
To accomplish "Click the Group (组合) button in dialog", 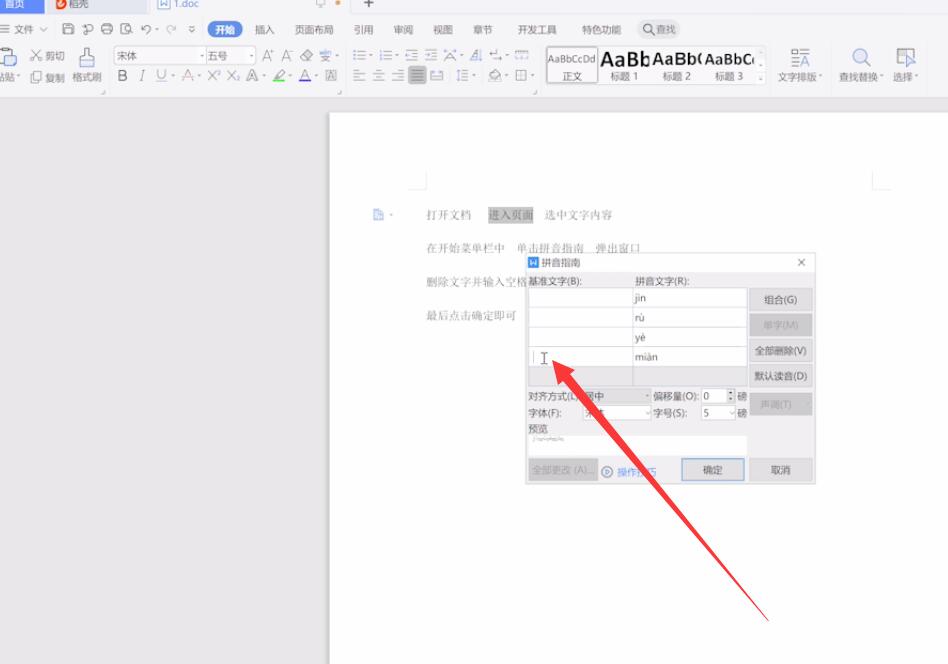I will point(781,299).
